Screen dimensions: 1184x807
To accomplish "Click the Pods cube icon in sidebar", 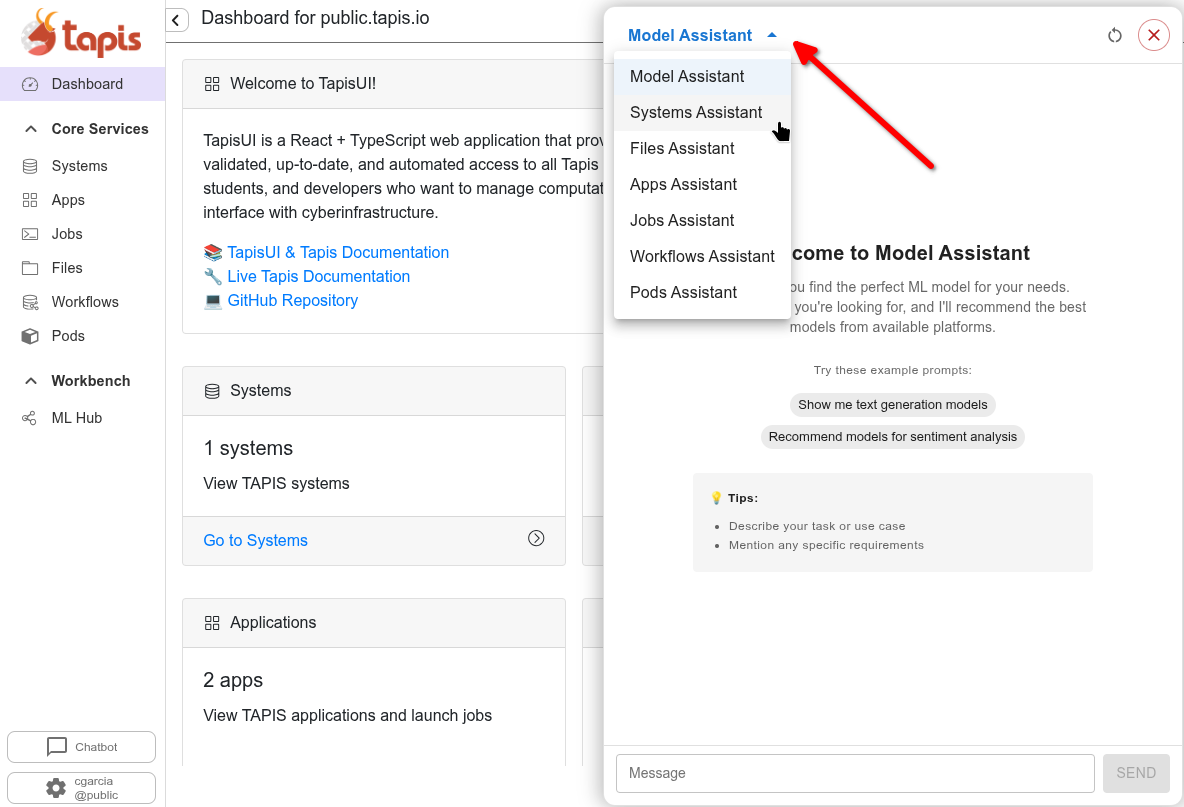I will click(30, 336).
